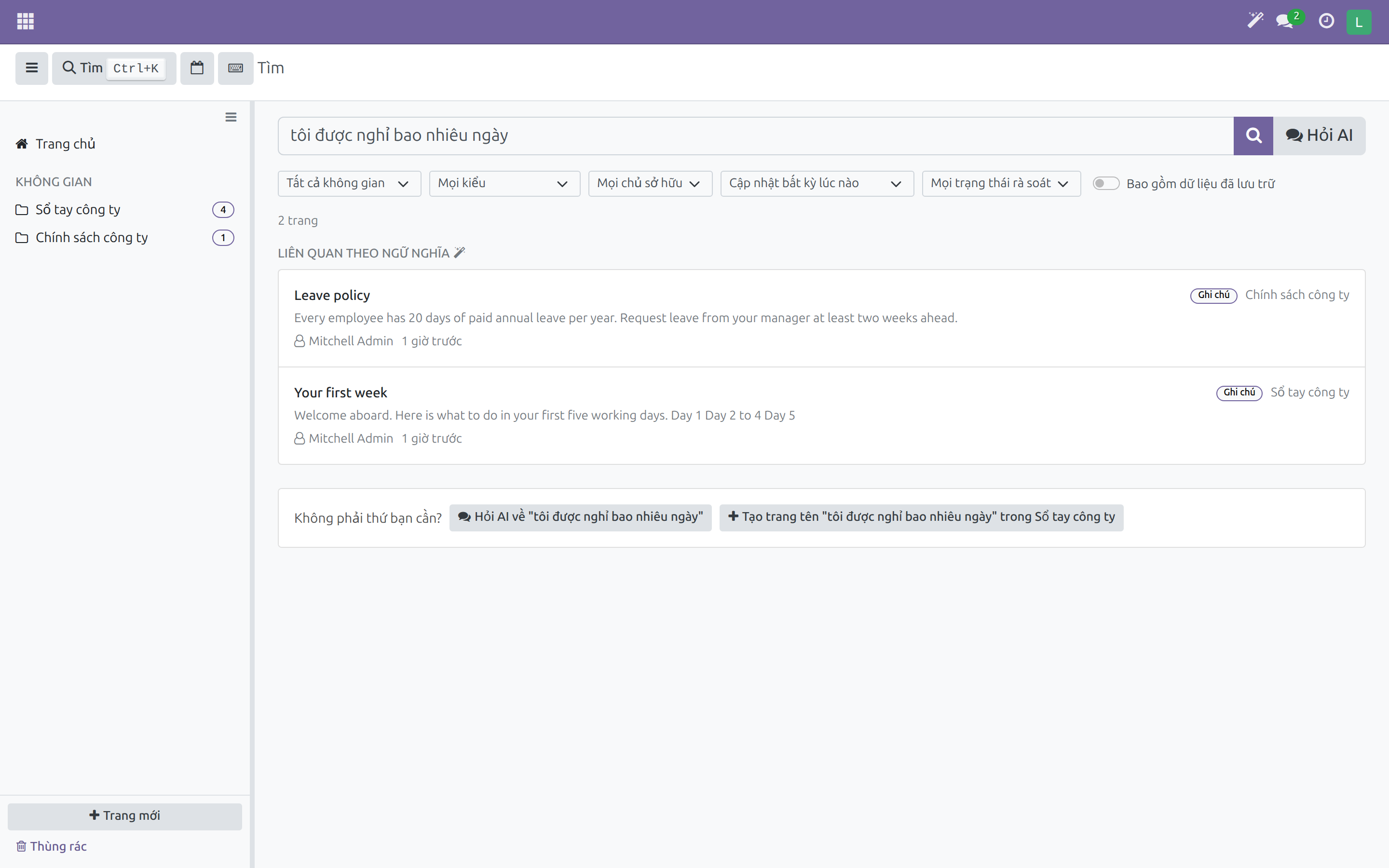Click the purple search magnifier button

pyautogui.click(x=1253, y=136)
